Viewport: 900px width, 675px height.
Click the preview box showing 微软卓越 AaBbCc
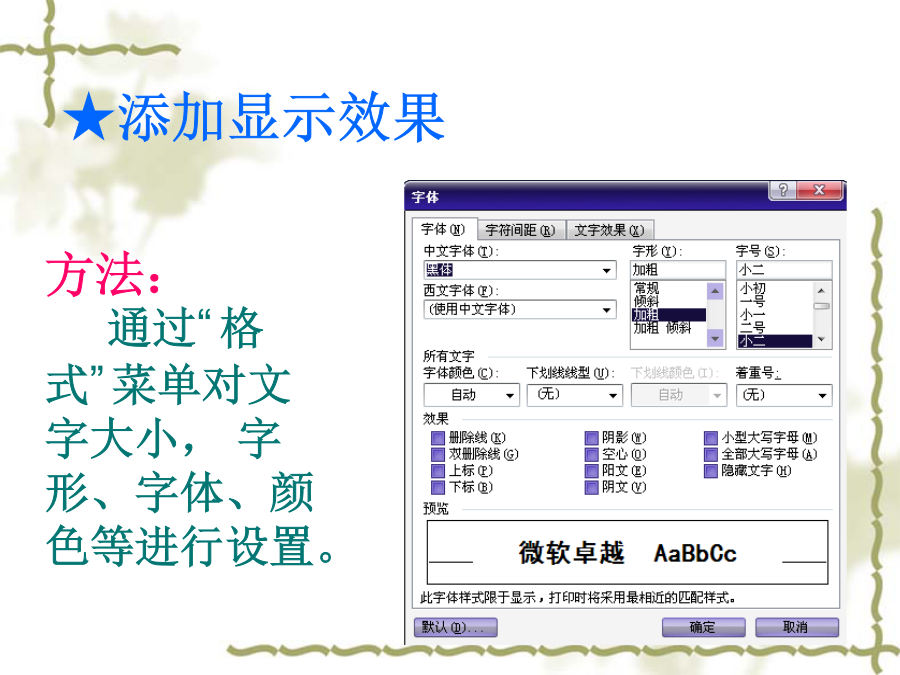point(627,552)
